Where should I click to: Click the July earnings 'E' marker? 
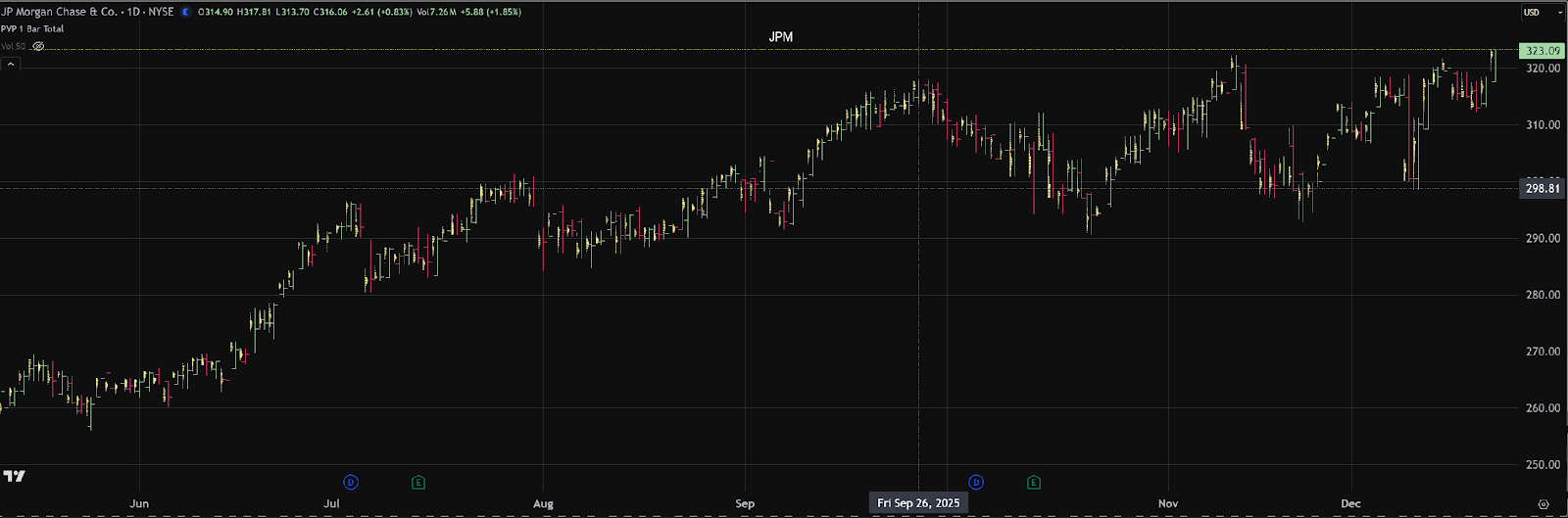pos(418,482)
